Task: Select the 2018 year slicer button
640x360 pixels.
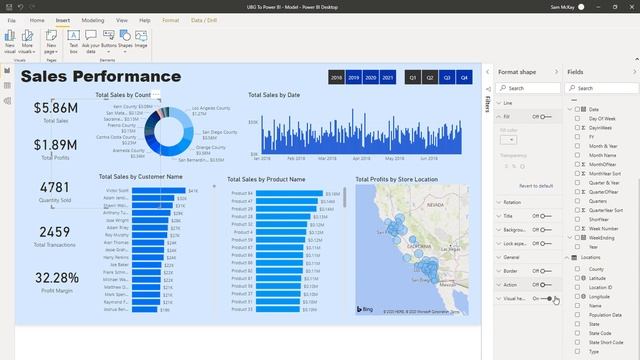Action: (337, 78)
